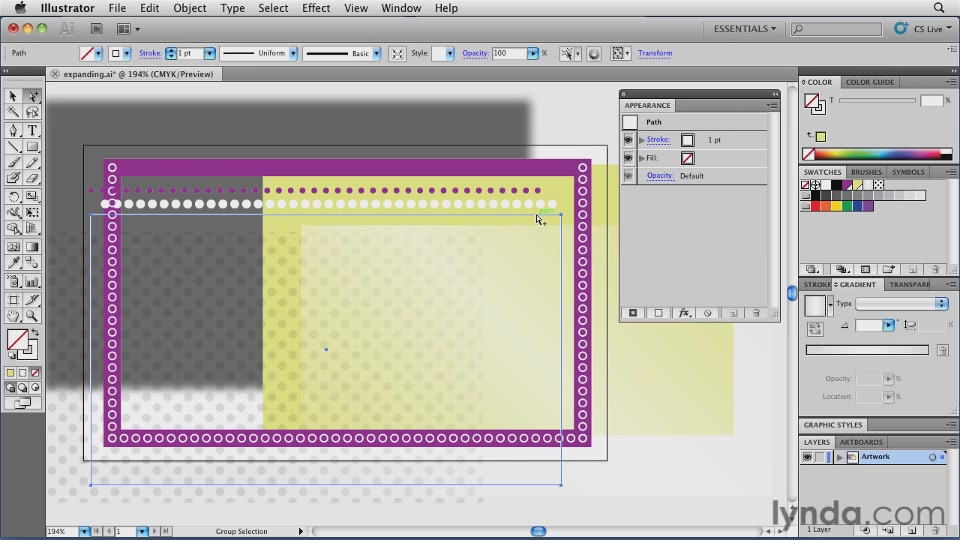Click the Opacity link in control bar
Viewport: 960px width, 540px height.
[x=475, y=53]
